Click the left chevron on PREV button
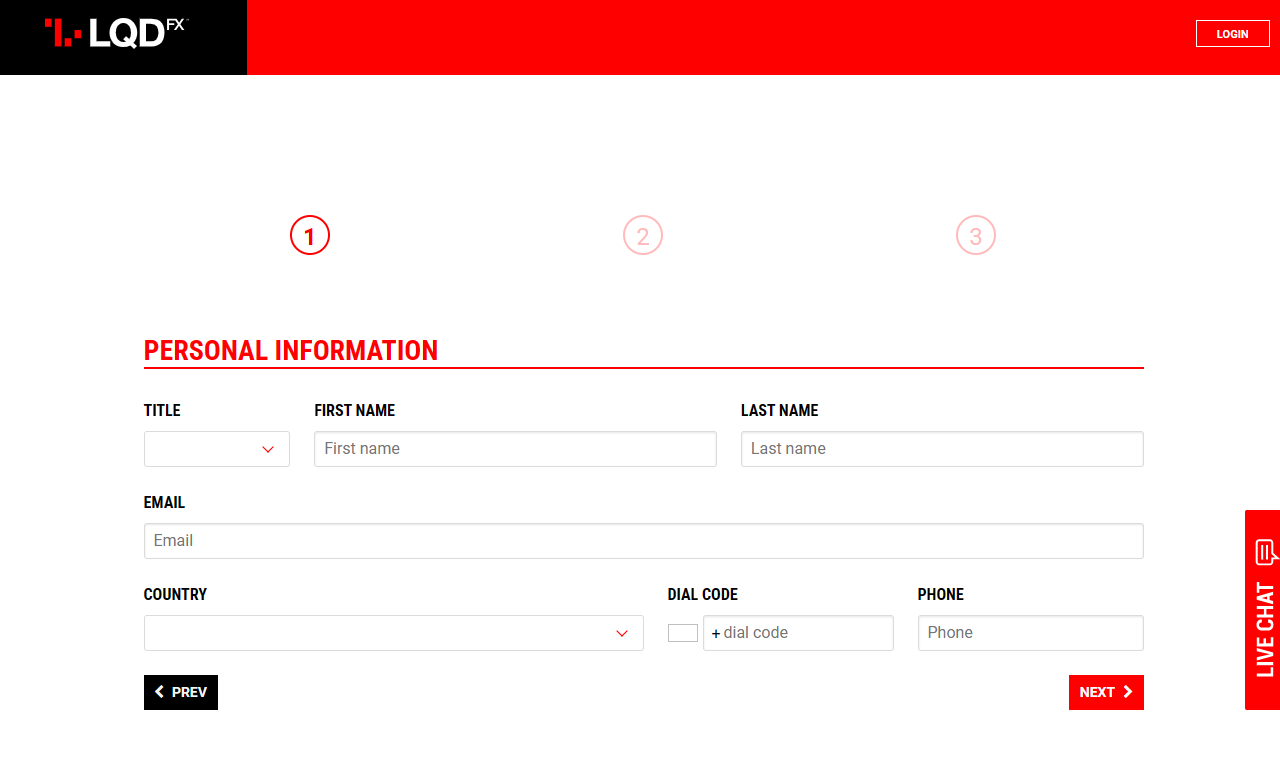This screenshot has height=767, width=1280. click(x=161, y=692)
